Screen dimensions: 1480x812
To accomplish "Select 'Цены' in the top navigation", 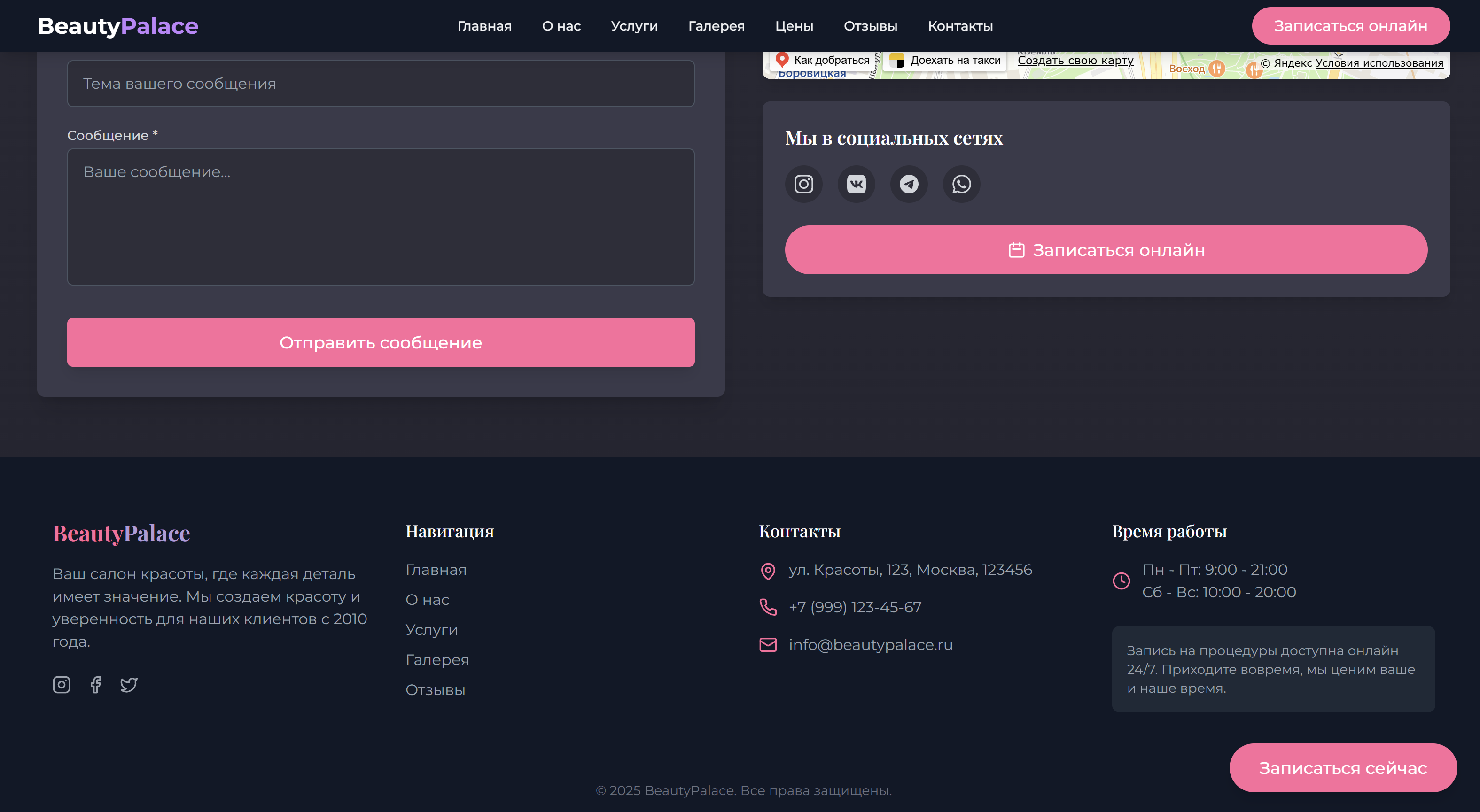I will tap(794, 26).
